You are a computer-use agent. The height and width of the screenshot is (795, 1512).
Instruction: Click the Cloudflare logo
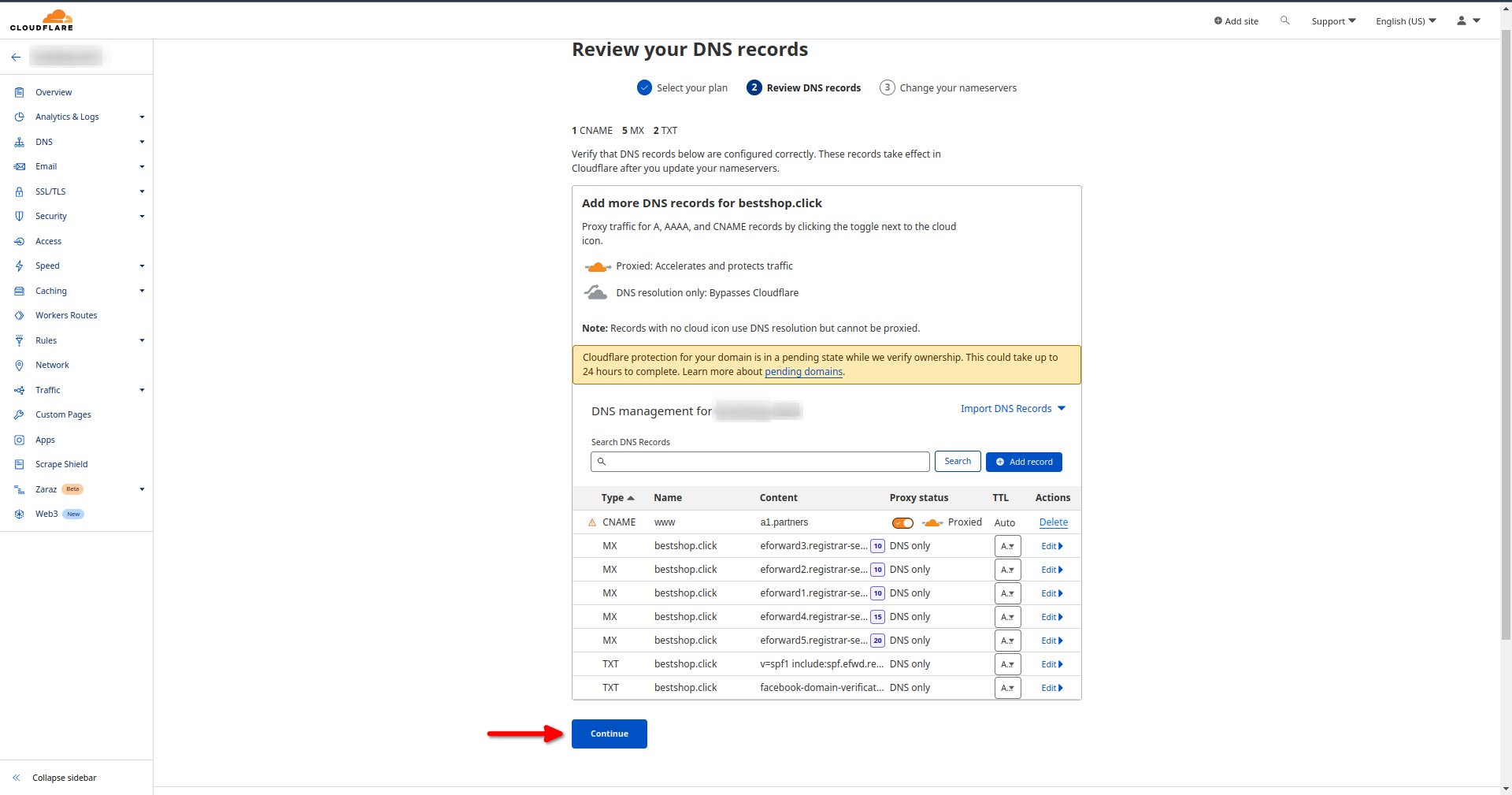[42, 20]
